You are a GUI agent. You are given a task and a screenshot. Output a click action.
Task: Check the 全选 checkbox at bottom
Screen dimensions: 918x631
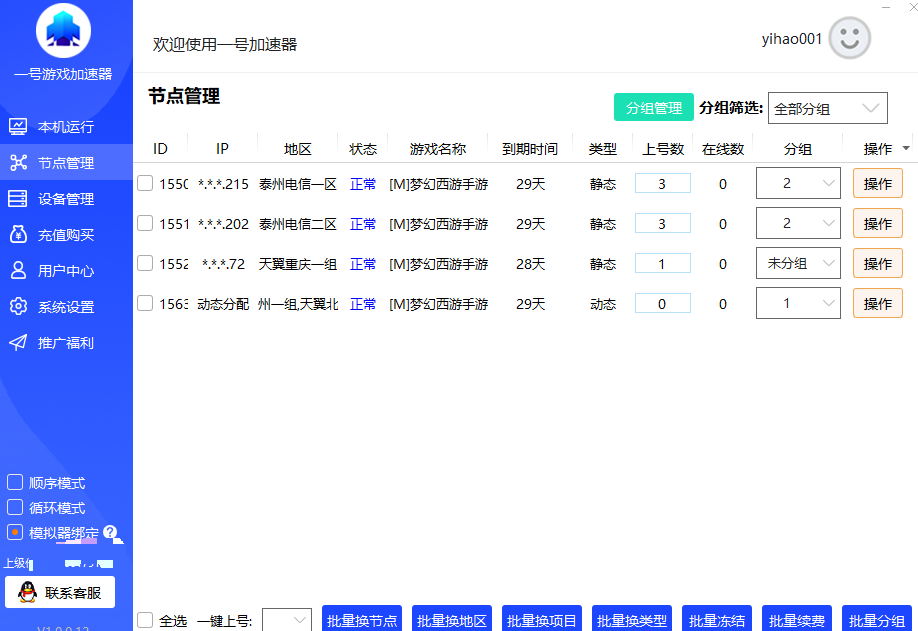coord(143,619)
